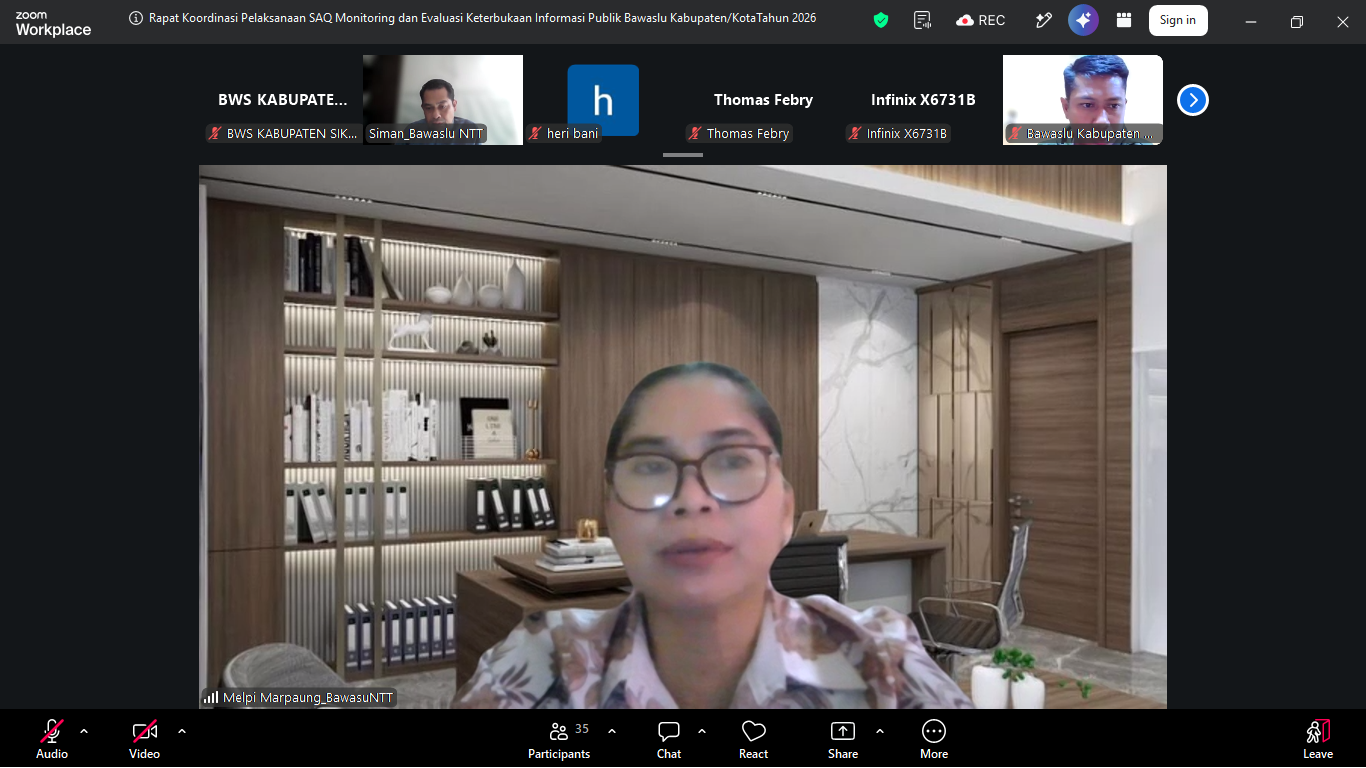Expand the Audio options caret

tap(84, 731)
